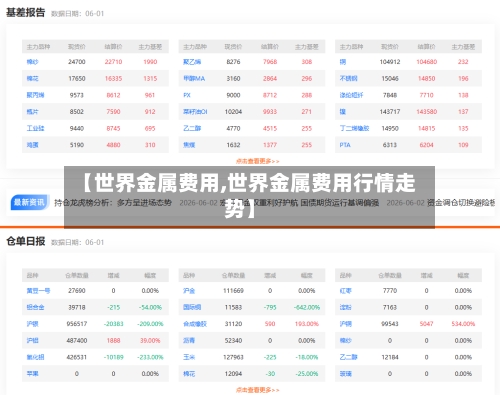Viewport: 500px width, 395px height.
Task: Open the 工业硅 product link
Action: [x=35, y=128]
